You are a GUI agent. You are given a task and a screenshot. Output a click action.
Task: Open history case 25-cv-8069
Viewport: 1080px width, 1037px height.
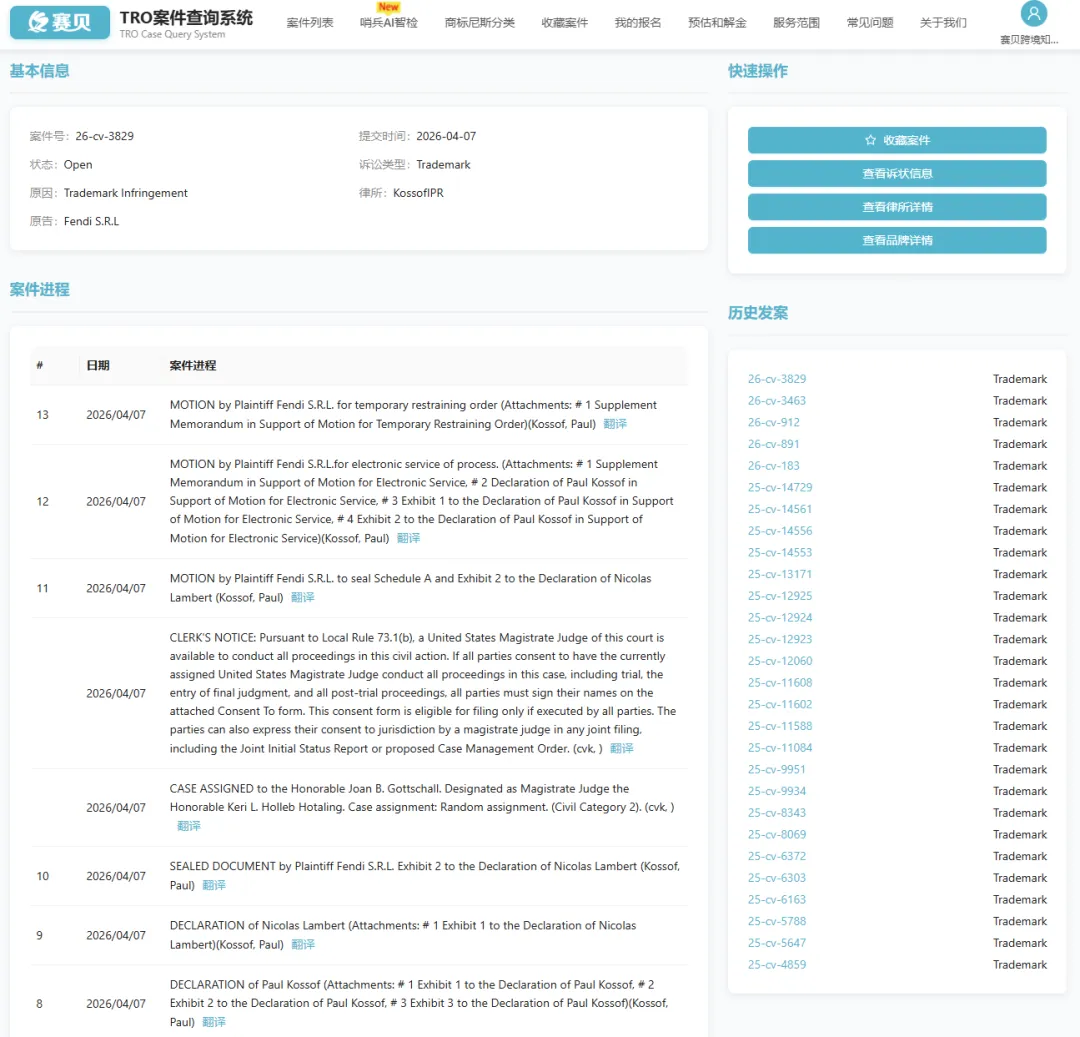click(777, 835)
